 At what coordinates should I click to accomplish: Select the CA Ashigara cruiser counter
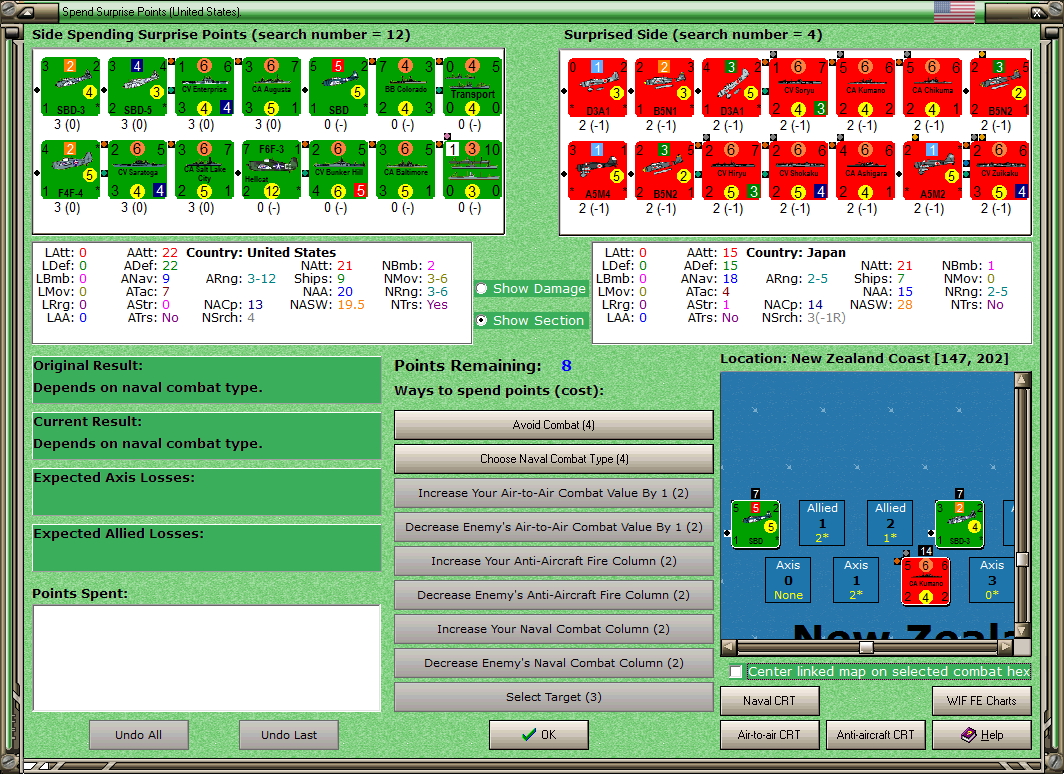866,170
